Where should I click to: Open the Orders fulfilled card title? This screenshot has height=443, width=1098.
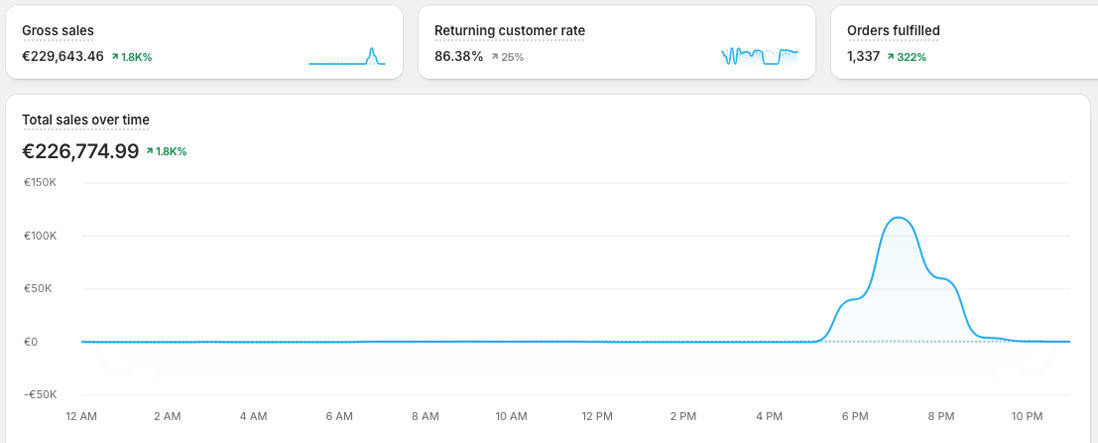[x=893, y=31]
